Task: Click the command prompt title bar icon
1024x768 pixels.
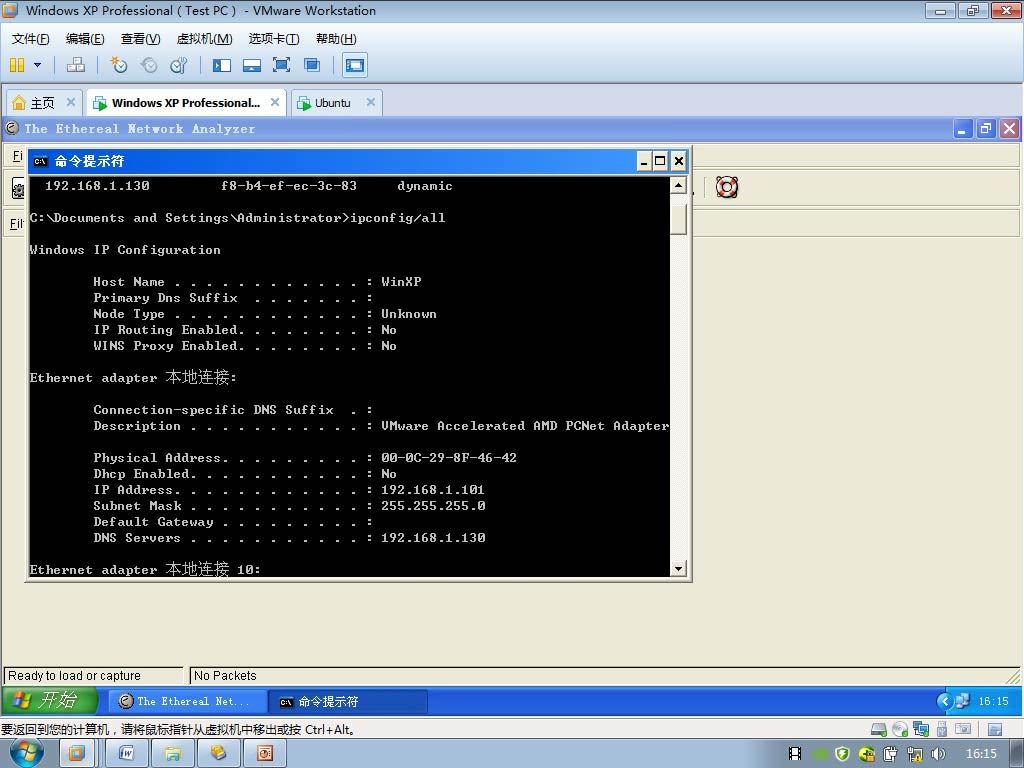Action: tap(40, 161)
